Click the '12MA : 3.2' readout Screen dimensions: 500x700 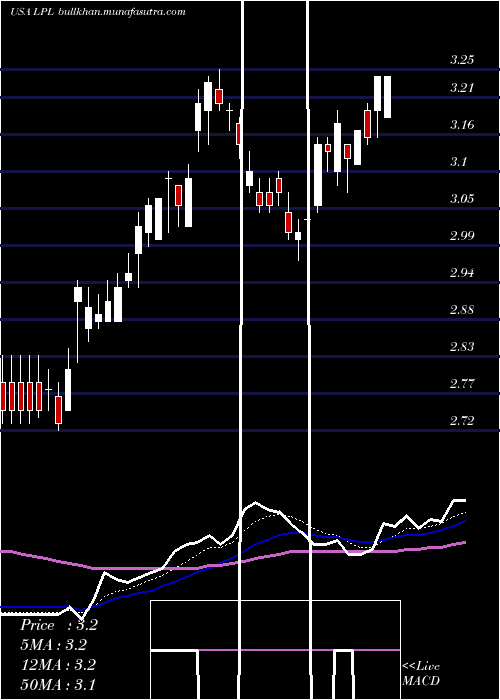tap(58, 665)
